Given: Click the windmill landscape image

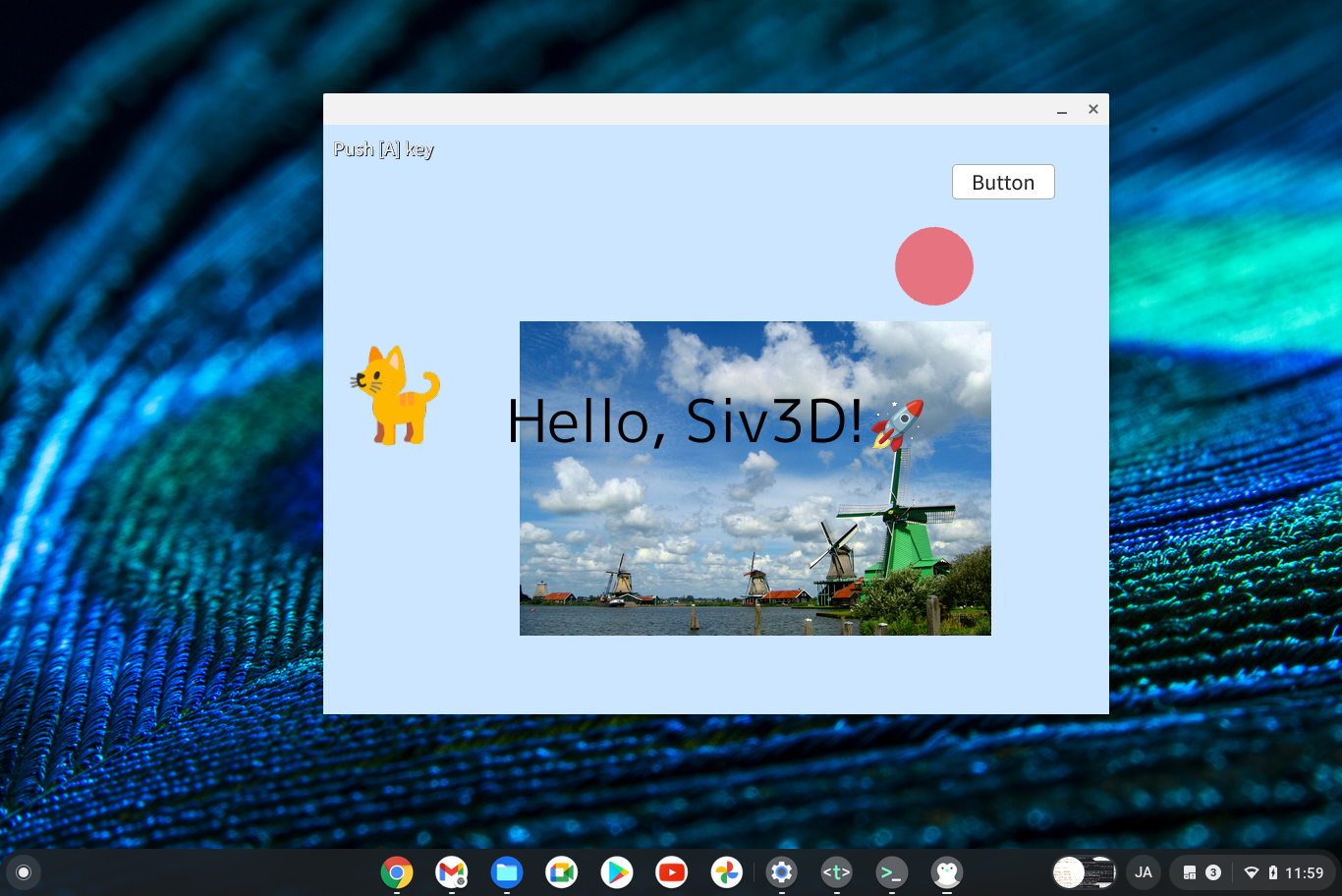Looking at the screenshot, I should tap(755, 478).
